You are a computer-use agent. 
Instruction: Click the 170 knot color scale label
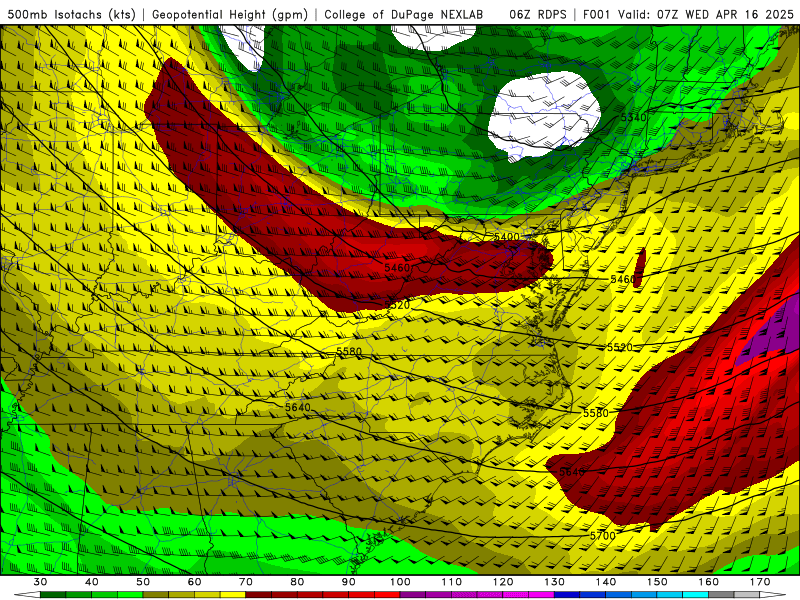click(x=760, y=582)
